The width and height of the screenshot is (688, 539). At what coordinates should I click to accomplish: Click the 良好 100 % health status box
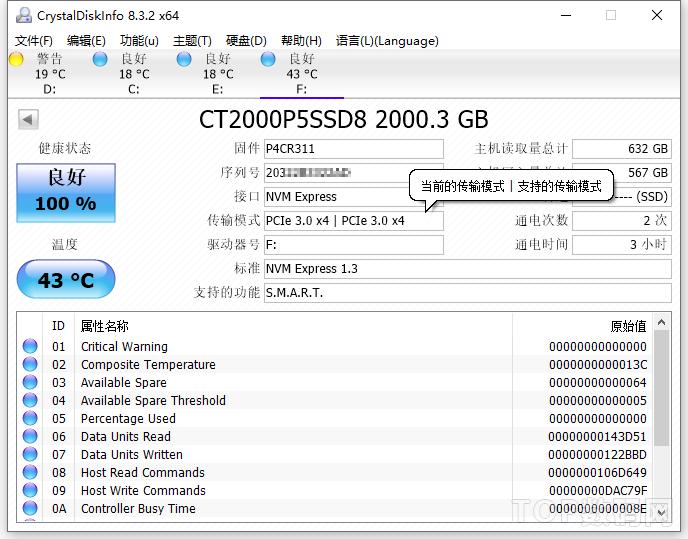pos(66,193)
